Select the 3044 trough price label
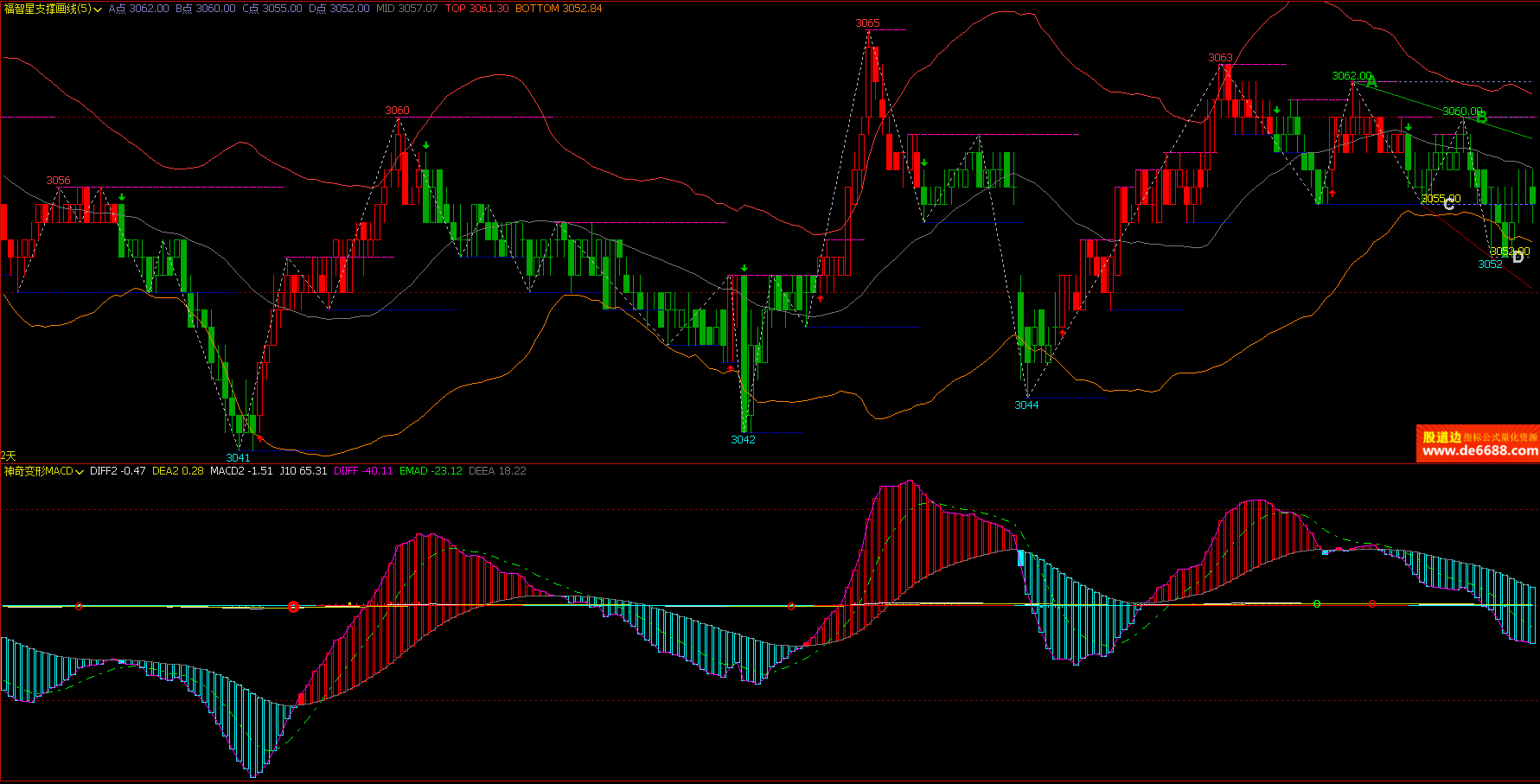The image size is (1540, 784). click(1026, 405)
